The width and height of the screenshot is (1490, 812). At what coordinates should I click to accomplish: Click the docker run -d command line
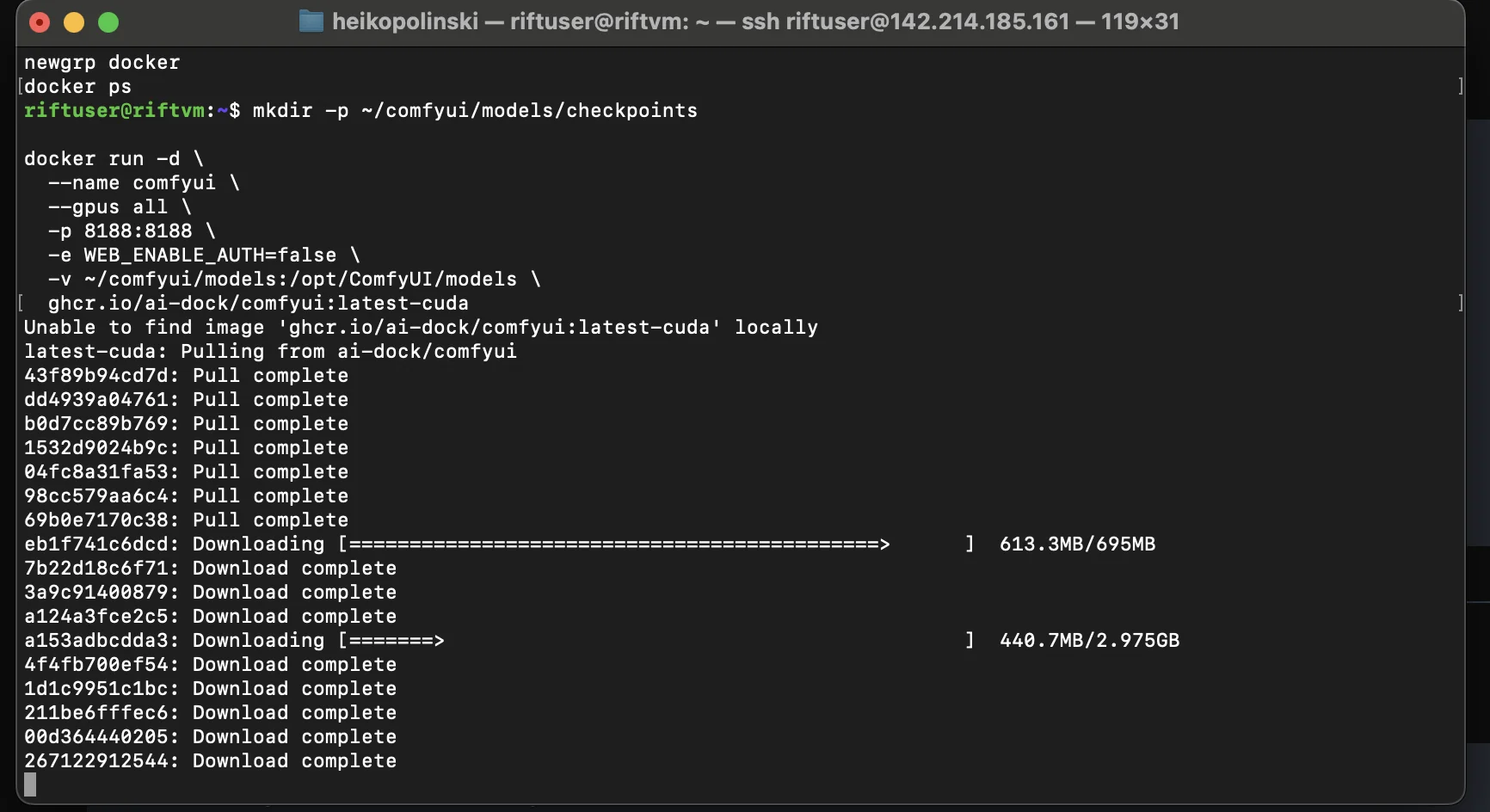tap(112, 158)
